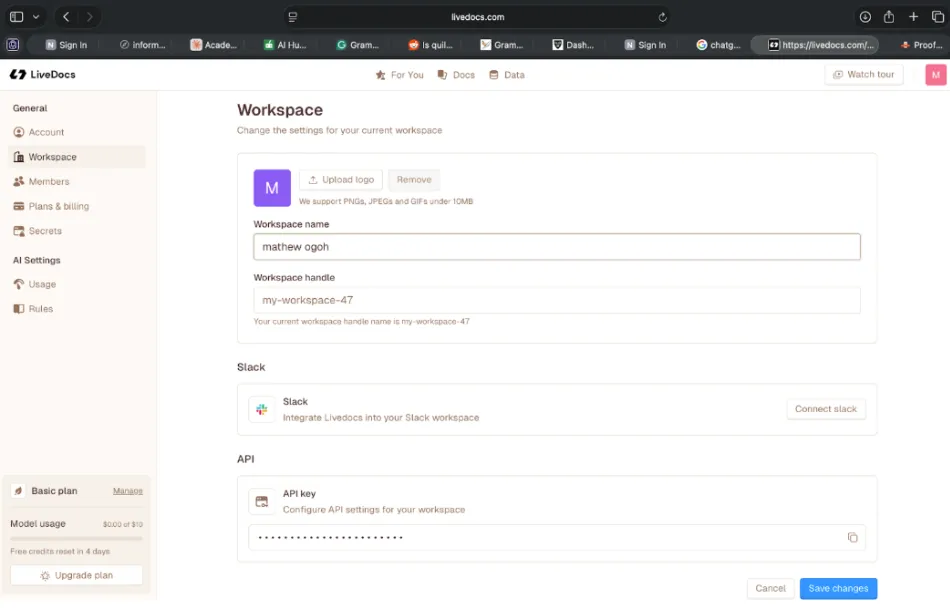
Task: Open the user avatar menu at top right
Action: pos(935,75)
